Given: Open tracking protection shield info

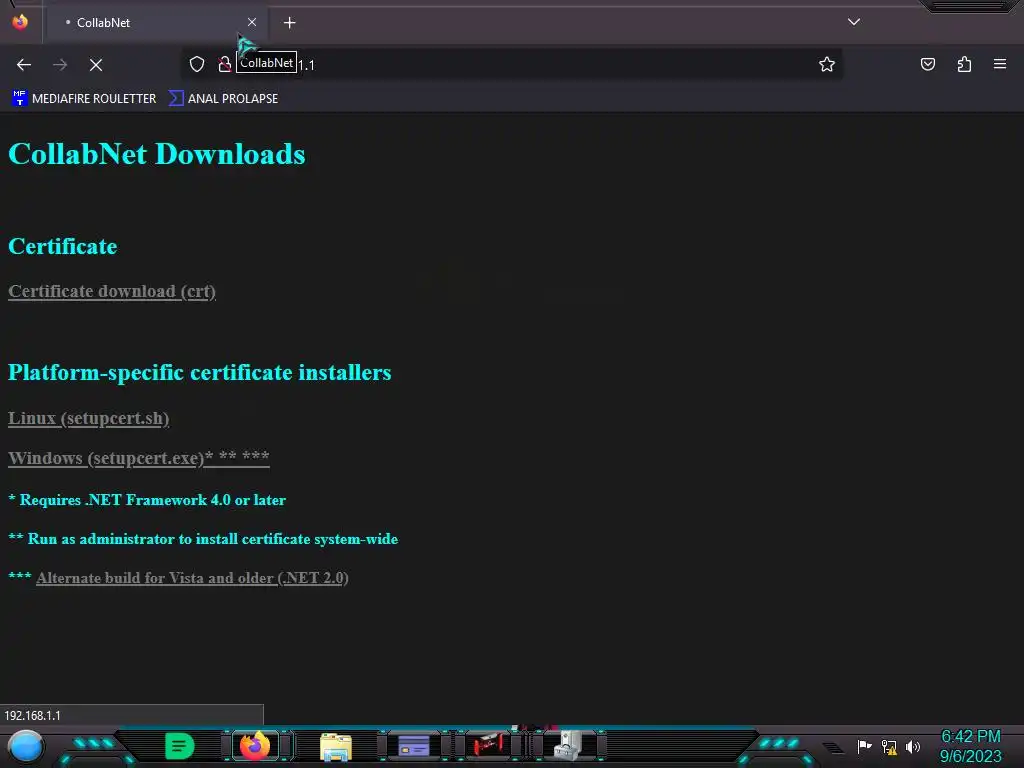Looking at the screenshot, I should (197, 64).
